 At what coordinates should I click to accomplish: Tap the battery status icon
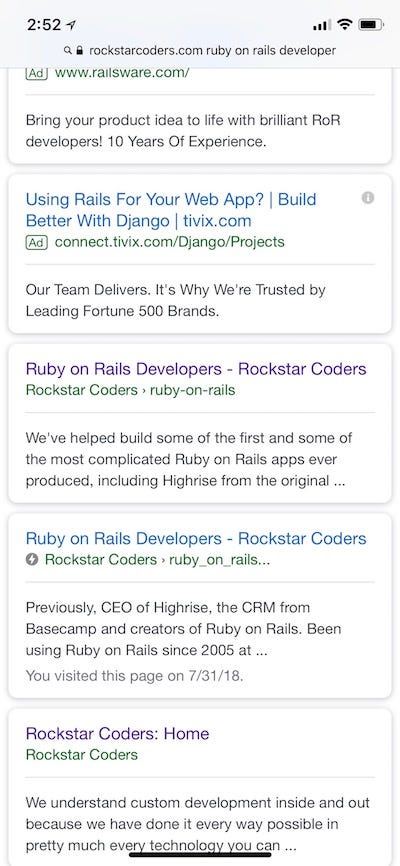[371, 24]
